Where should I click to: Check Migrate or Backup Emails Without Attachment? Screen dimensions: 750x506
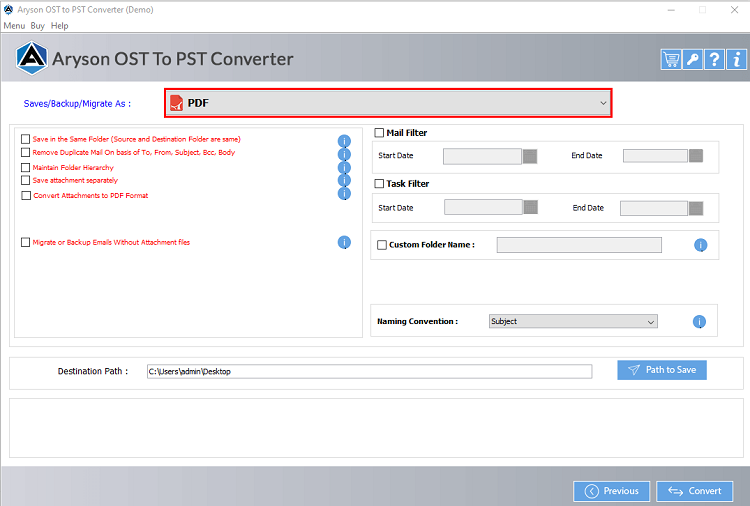point(25,242)
